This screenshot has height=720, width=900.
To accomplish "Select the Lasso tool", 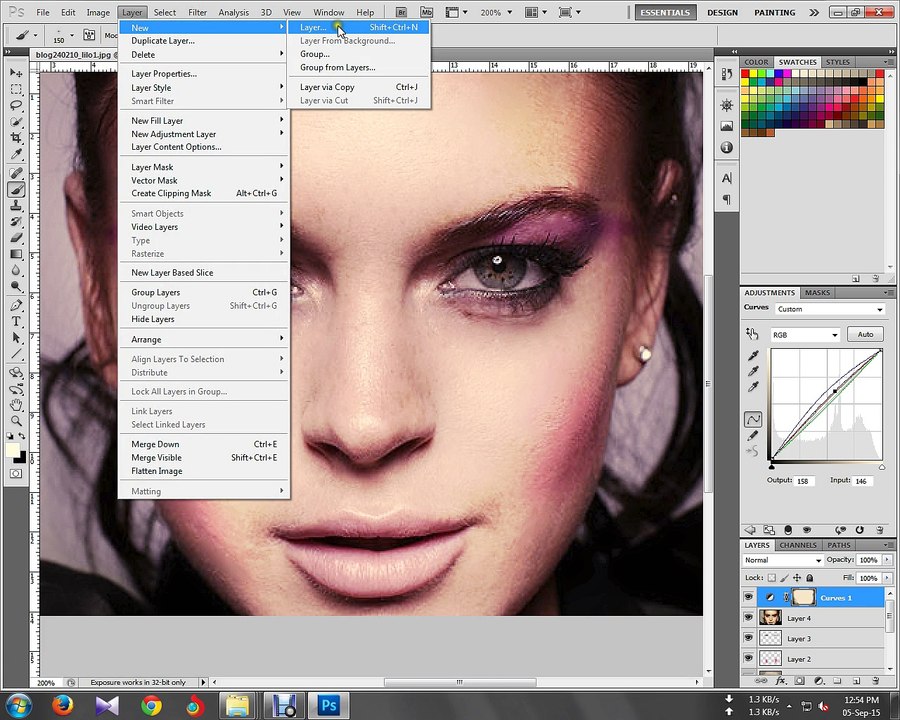I will (16, 105).
